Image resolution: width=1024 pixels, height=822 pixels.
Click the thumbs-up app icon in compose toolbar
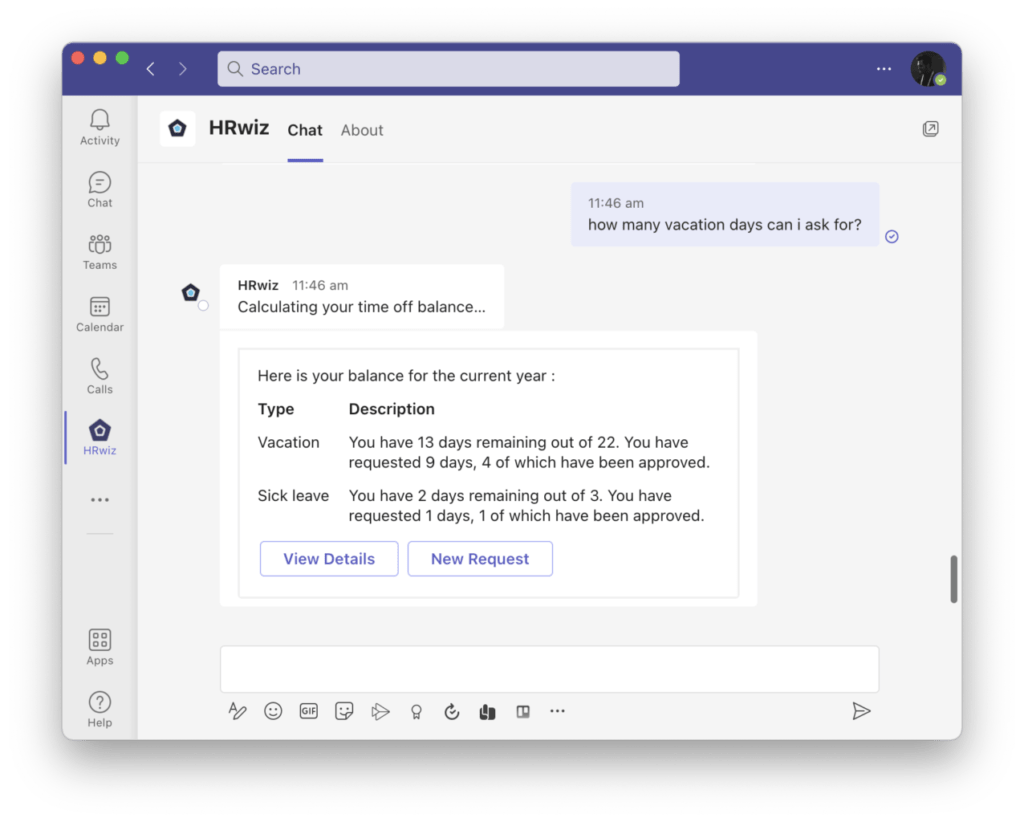coord(488,712)
